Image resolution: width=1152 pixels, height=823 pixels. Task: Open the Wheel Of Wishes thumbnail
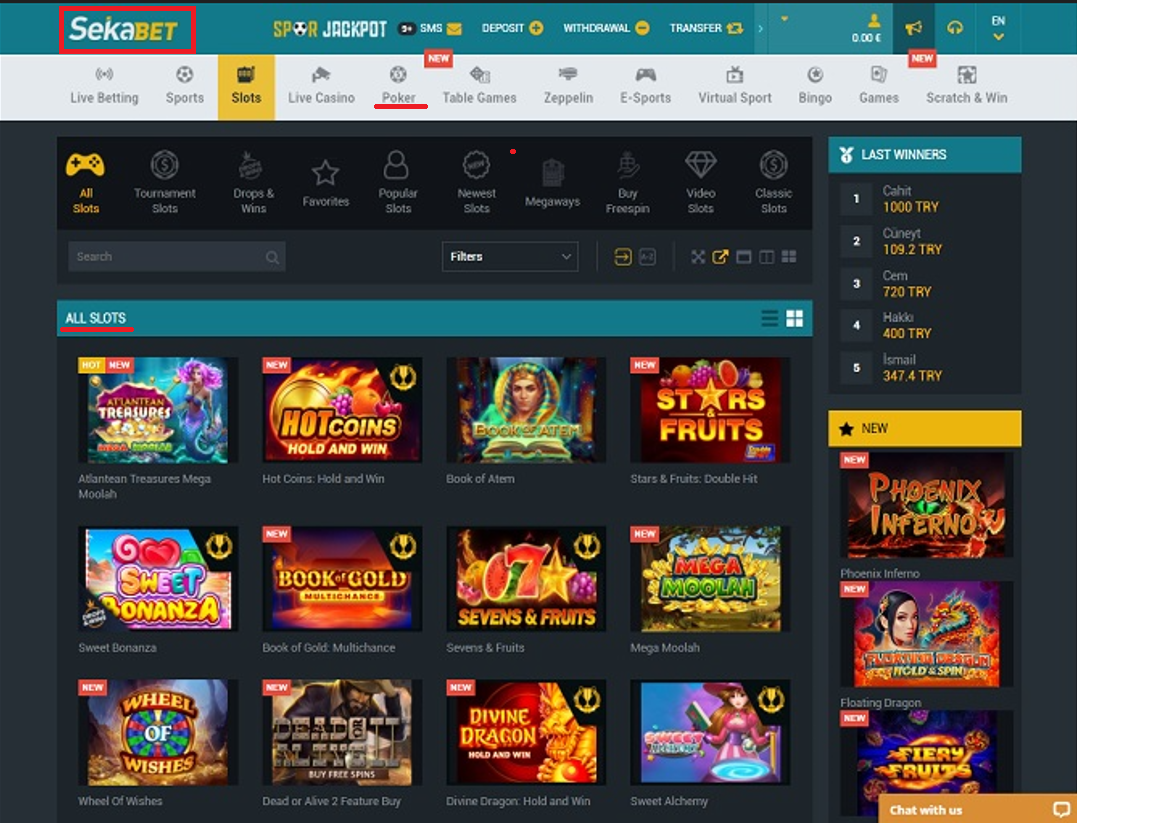[158, 733]
